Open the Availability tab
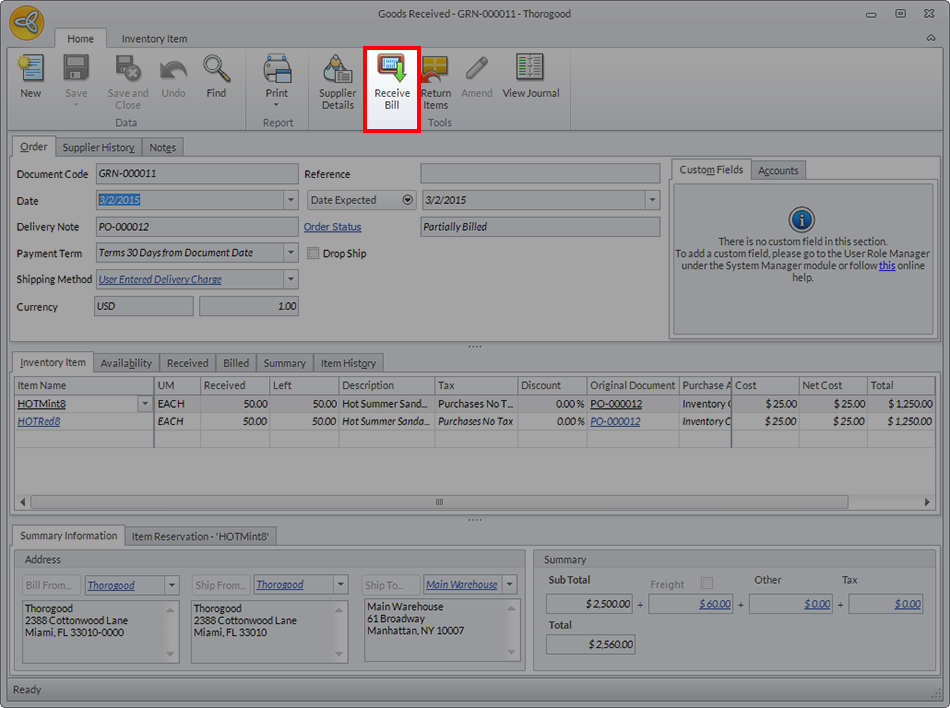Screen dimensions: 950x708 [126, 363]
